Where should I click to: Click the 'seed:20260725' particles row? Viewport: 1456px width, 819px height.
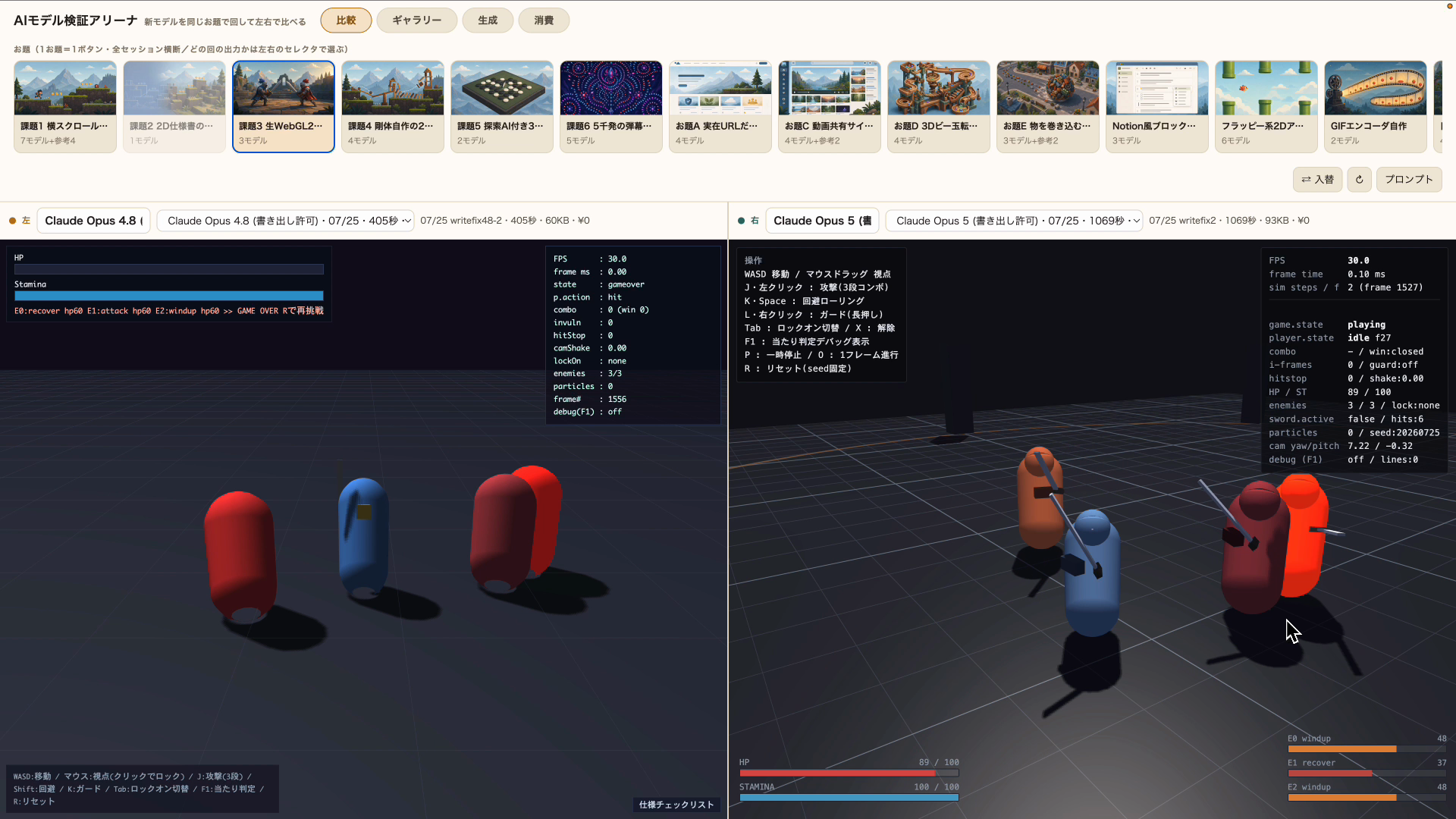tap(1354, 433)
